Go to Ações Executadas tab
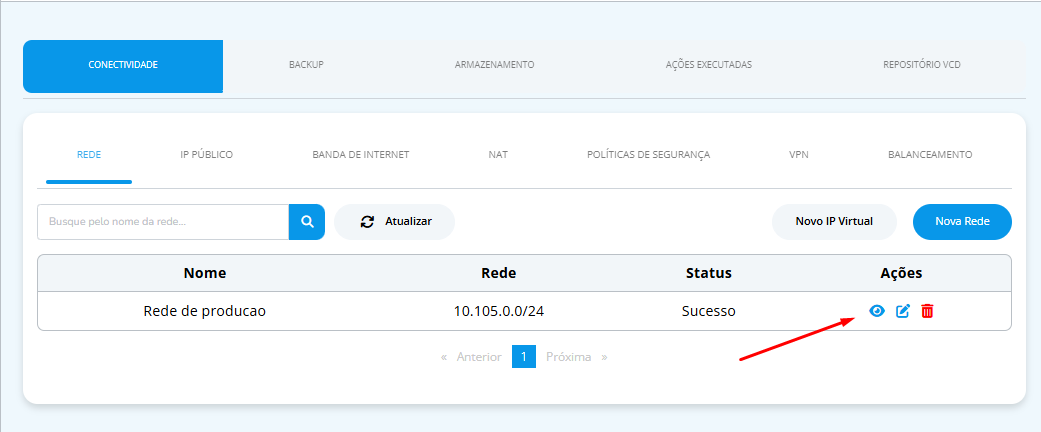The image size is (1041, 432). tap(708, 65)
